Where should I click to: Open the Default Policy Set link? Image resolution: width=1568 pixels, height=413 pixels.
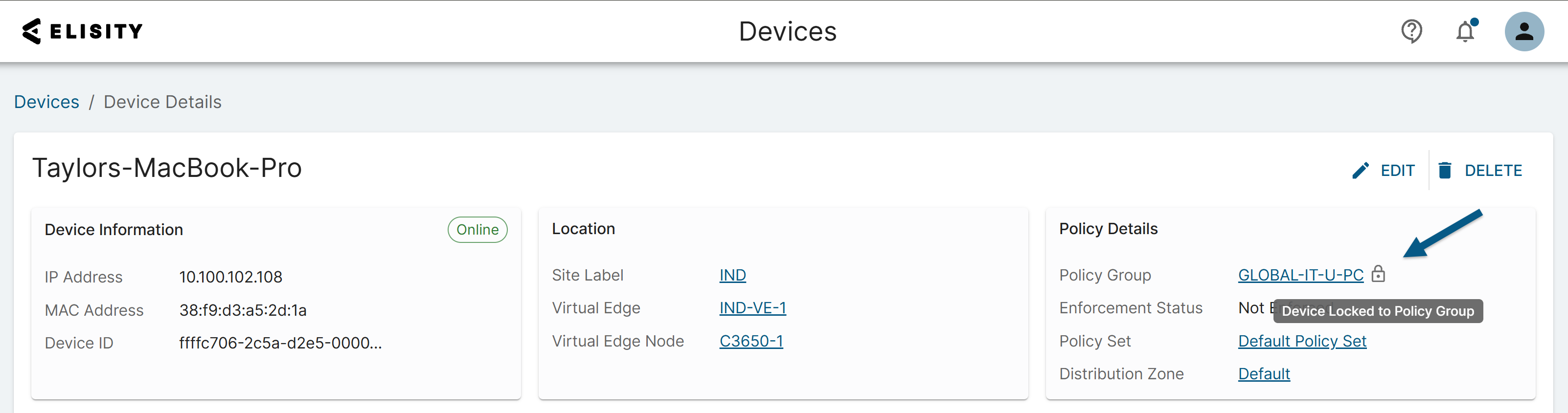tap(1302, 341)
